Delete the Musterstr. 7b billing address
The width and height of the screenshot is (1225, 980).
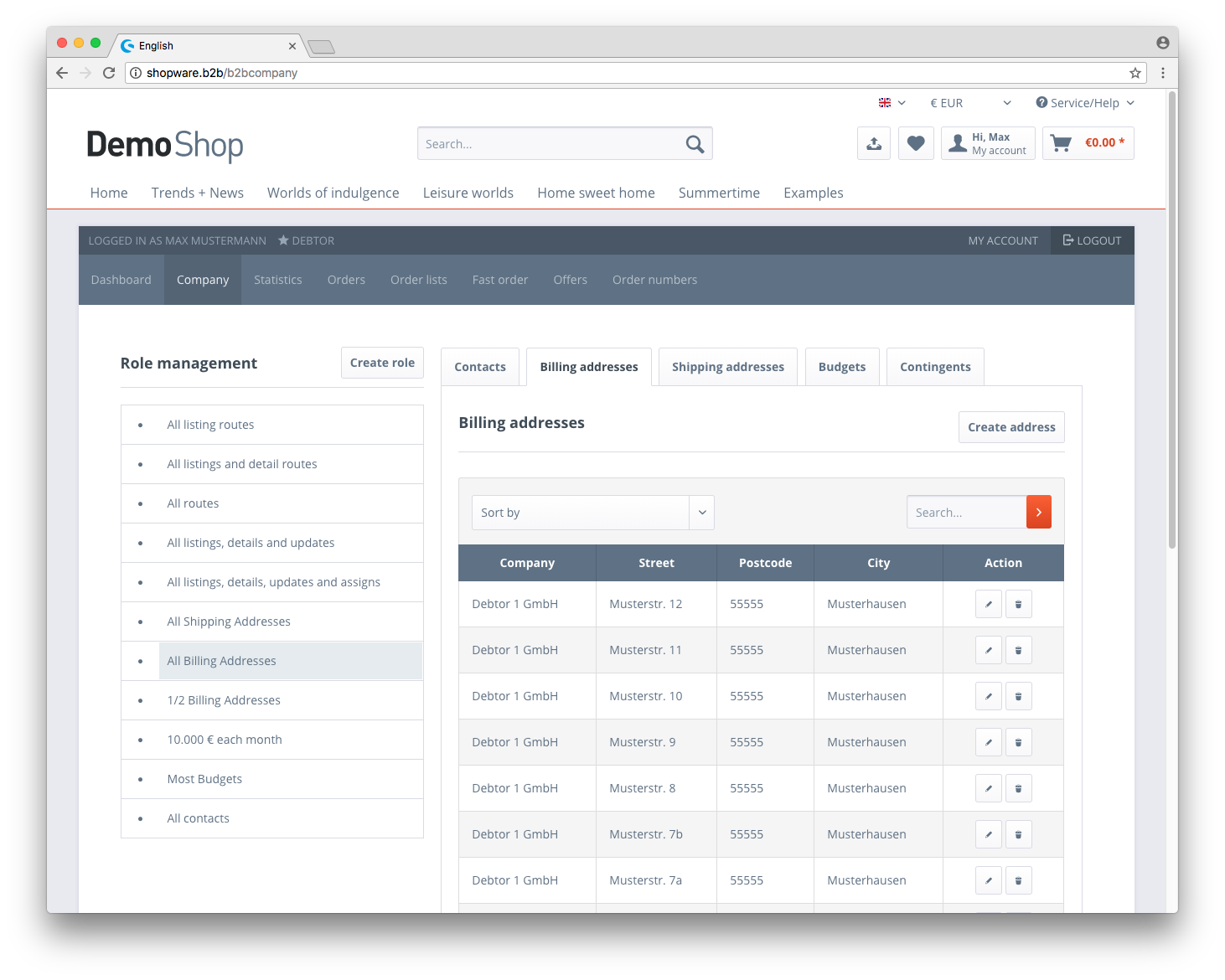pos(1019,834)
